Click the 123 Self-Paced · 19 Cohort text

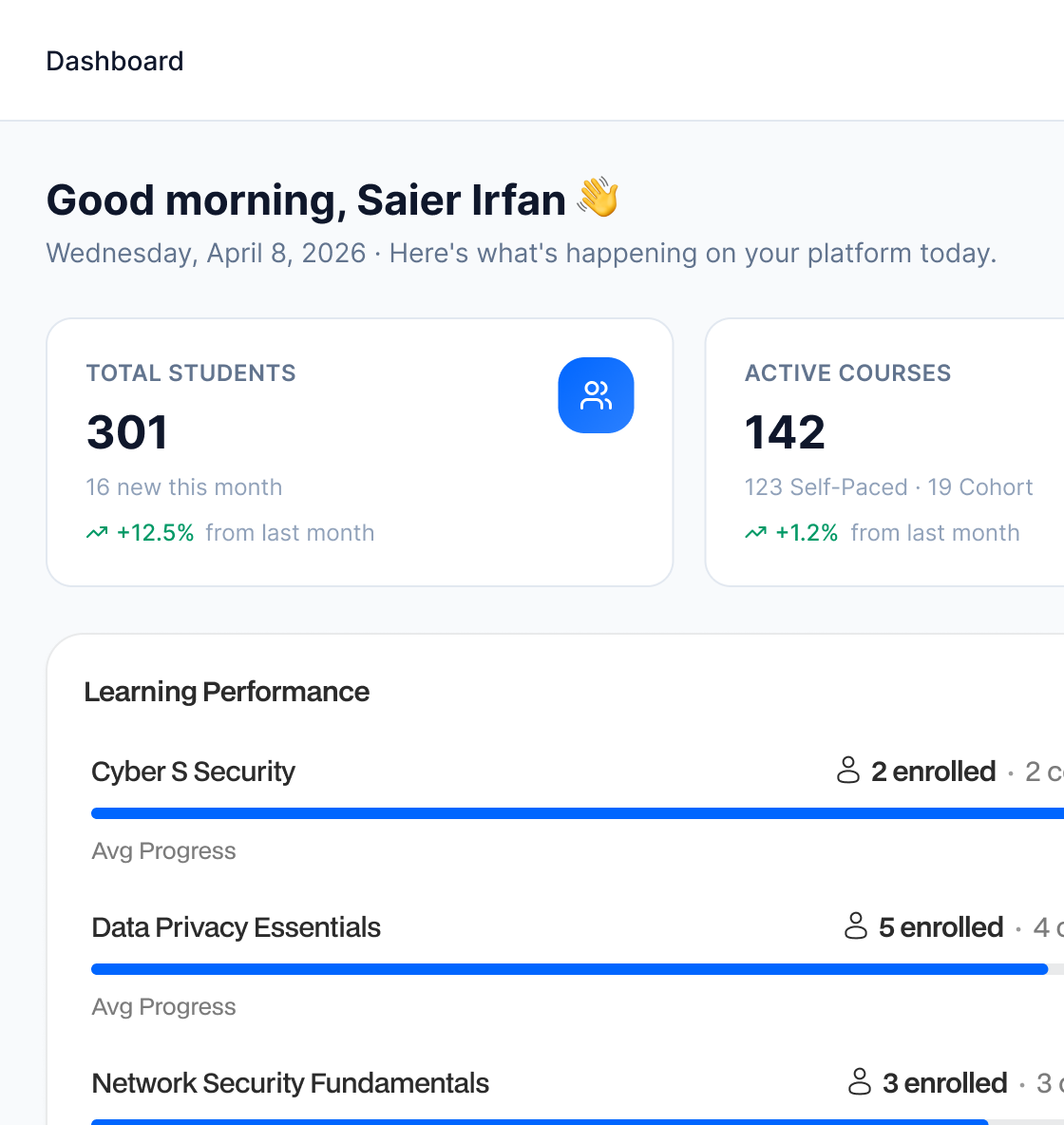tap(887, 487)
